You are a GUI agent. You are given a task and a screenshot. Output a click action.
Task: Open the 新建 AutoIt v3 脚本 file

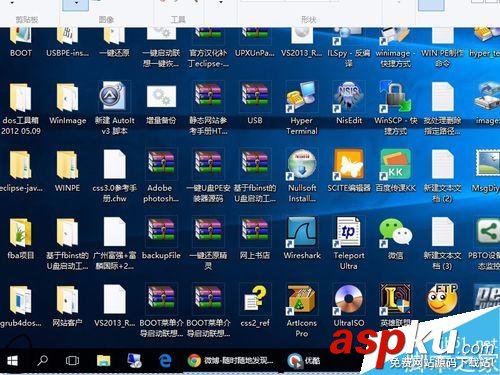tap(114, 97)
